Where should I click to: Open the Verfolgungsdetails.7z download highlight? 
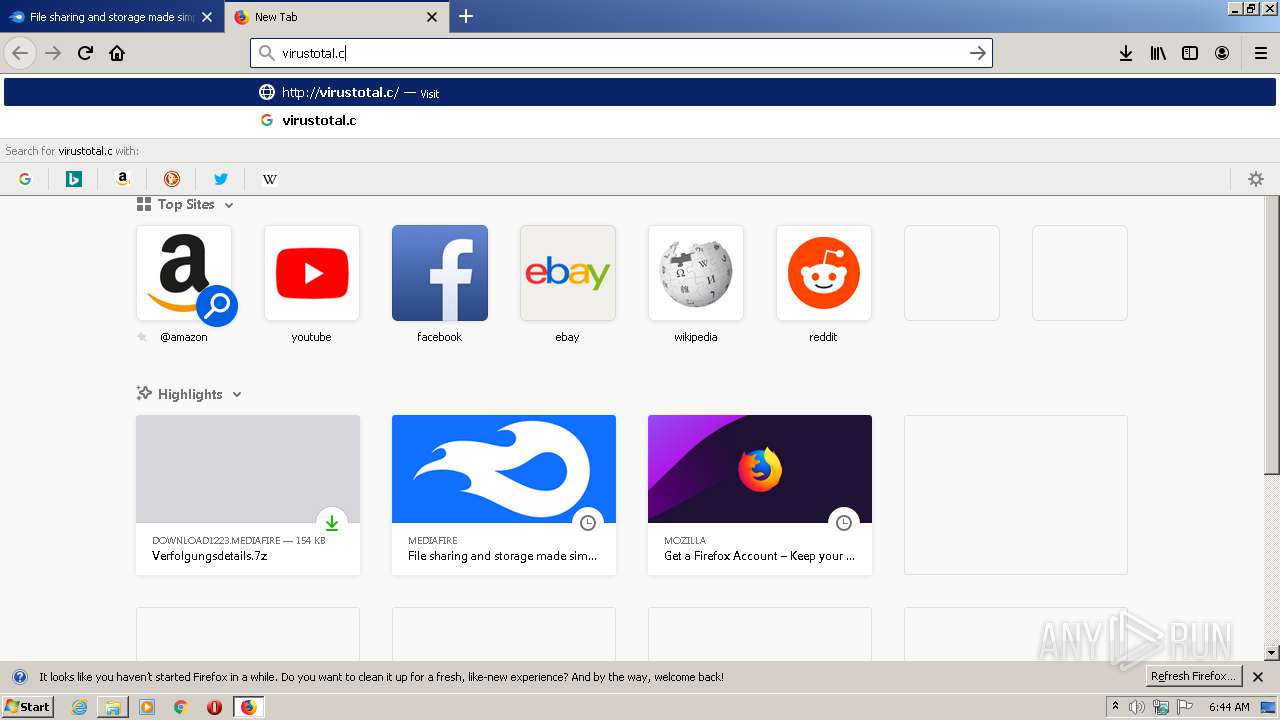pyautogui.click(x=248, y=495)
